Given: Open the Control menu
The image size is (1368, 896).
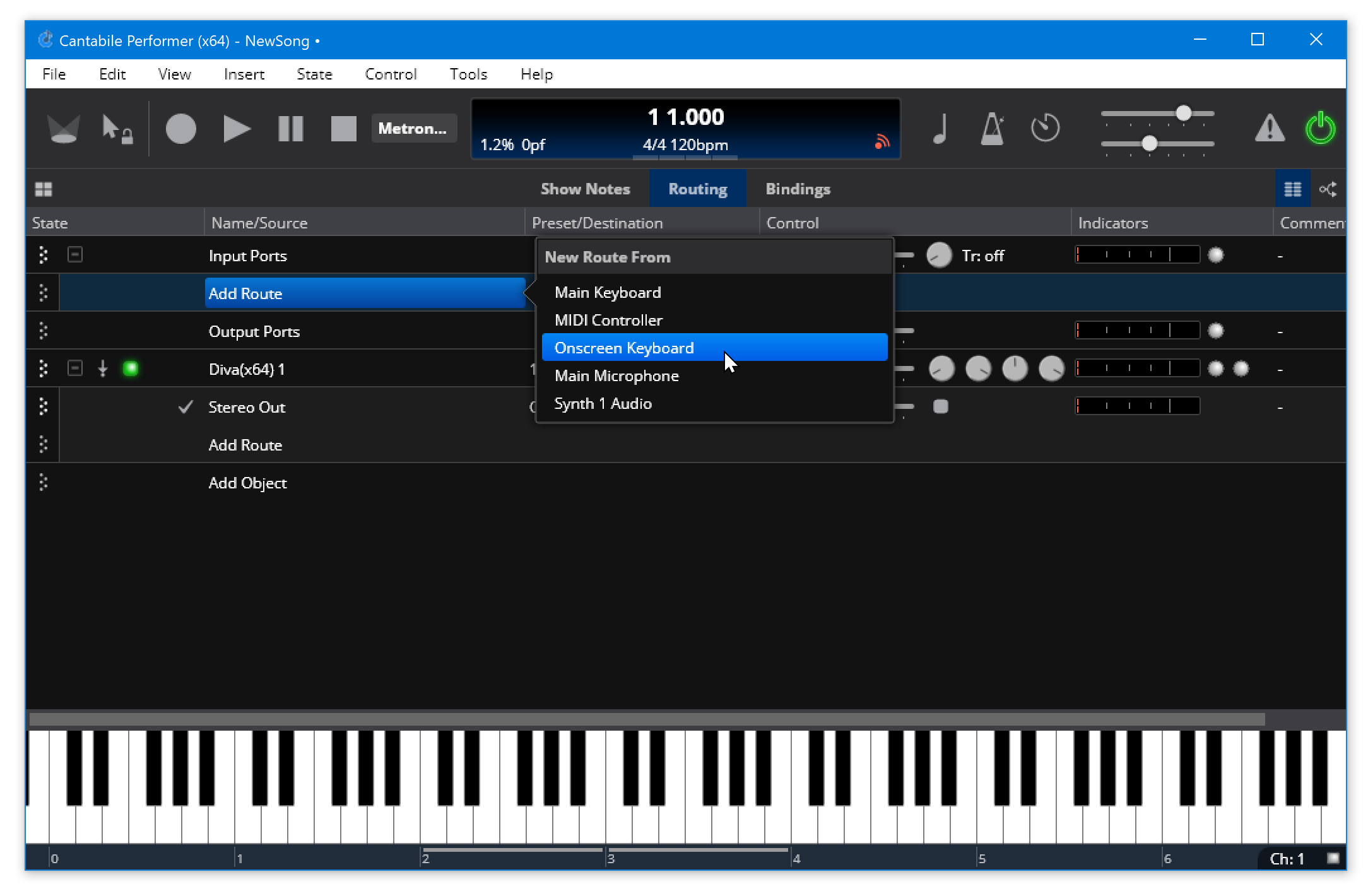Looking at the screenshot, I should (x=391, y=74).
